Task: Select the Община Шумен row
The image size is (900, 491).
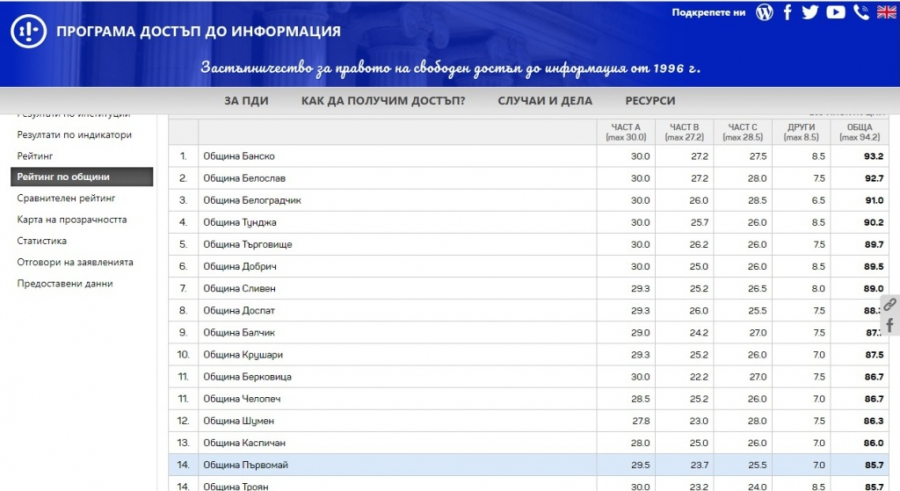Action: click(529, 421)
